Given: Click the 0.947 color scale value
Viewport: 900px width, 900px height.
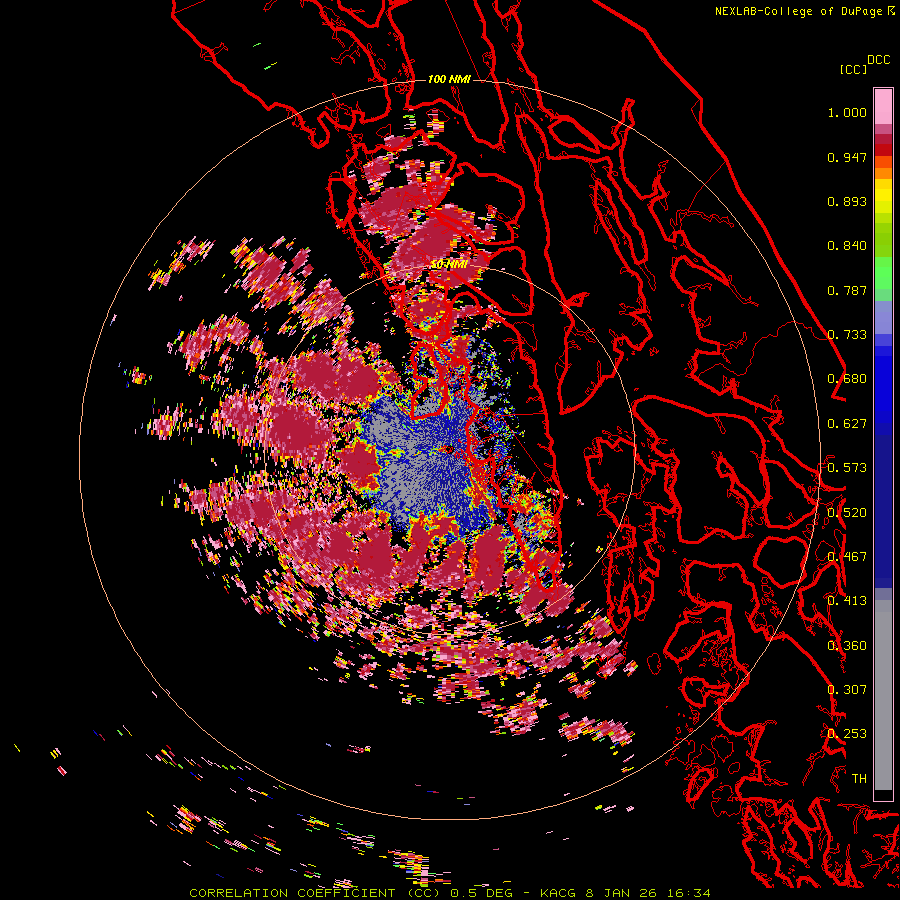Looking at the screenshot, I should point(847,157).
